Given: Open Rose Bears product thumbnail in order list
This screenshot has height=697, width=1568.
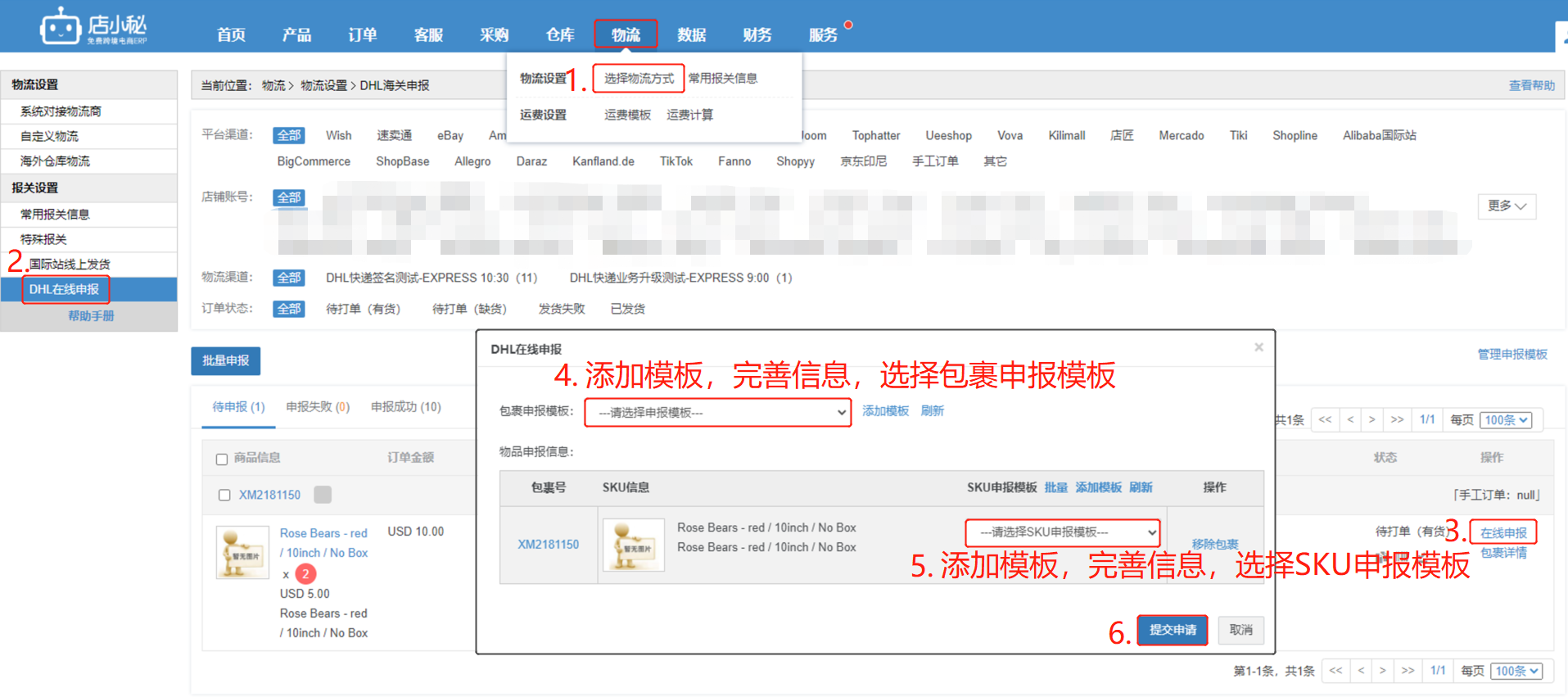Looking at the screenshot, I should (x=242, y=552).
